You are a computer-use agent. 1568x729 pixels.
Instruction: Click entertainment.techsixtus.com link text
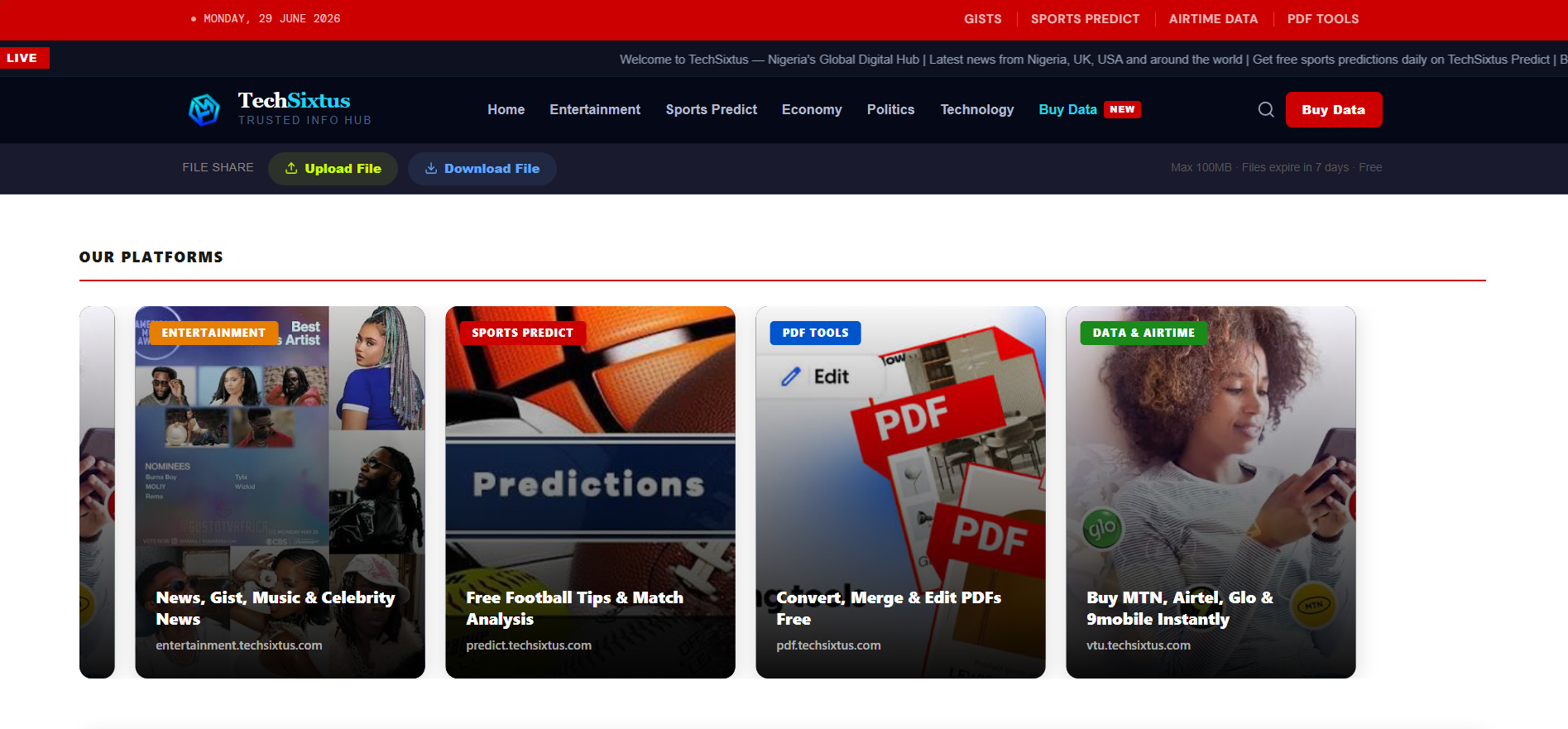(239, 645)
